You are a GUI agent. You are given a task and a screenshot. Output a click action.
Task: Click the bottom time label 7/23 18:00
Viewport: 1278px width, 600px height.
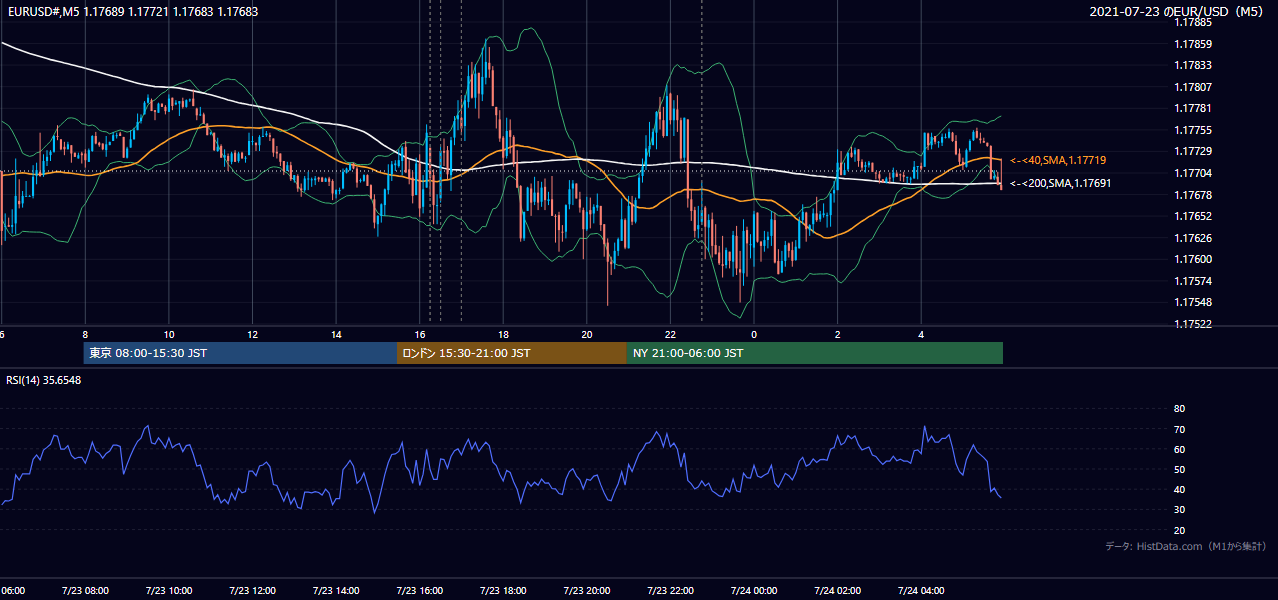pos(503,590)
